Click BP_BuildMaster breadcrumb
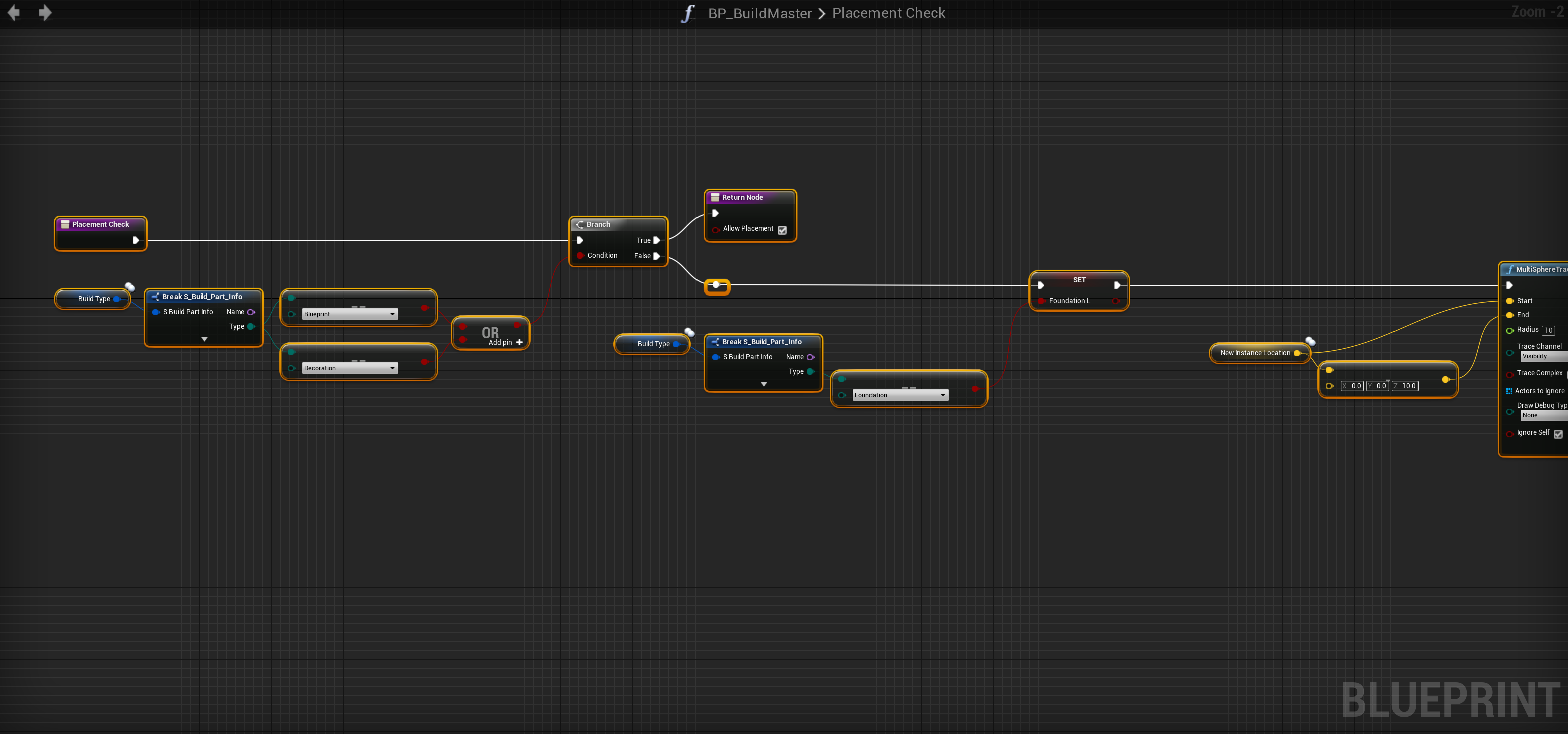The height and width of the screenshot is (734, 1568). click(759, 13)
